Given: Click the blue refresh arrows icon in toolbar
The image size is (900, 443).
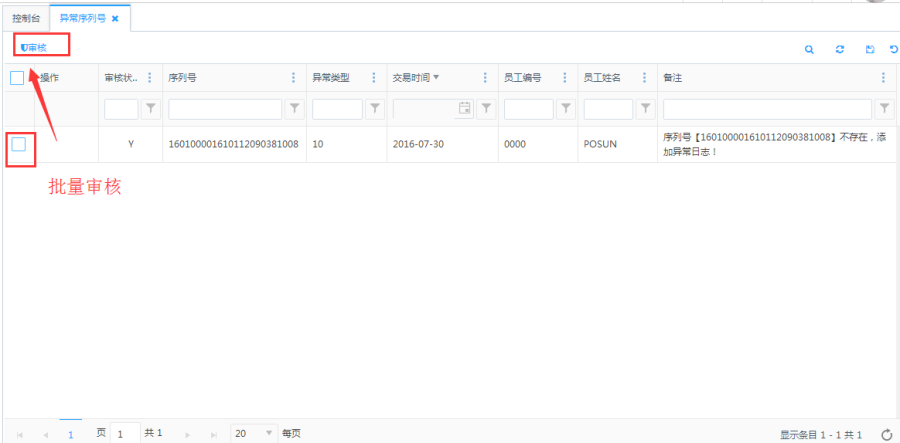Looking at the screenshot, I should pos(840,48).
